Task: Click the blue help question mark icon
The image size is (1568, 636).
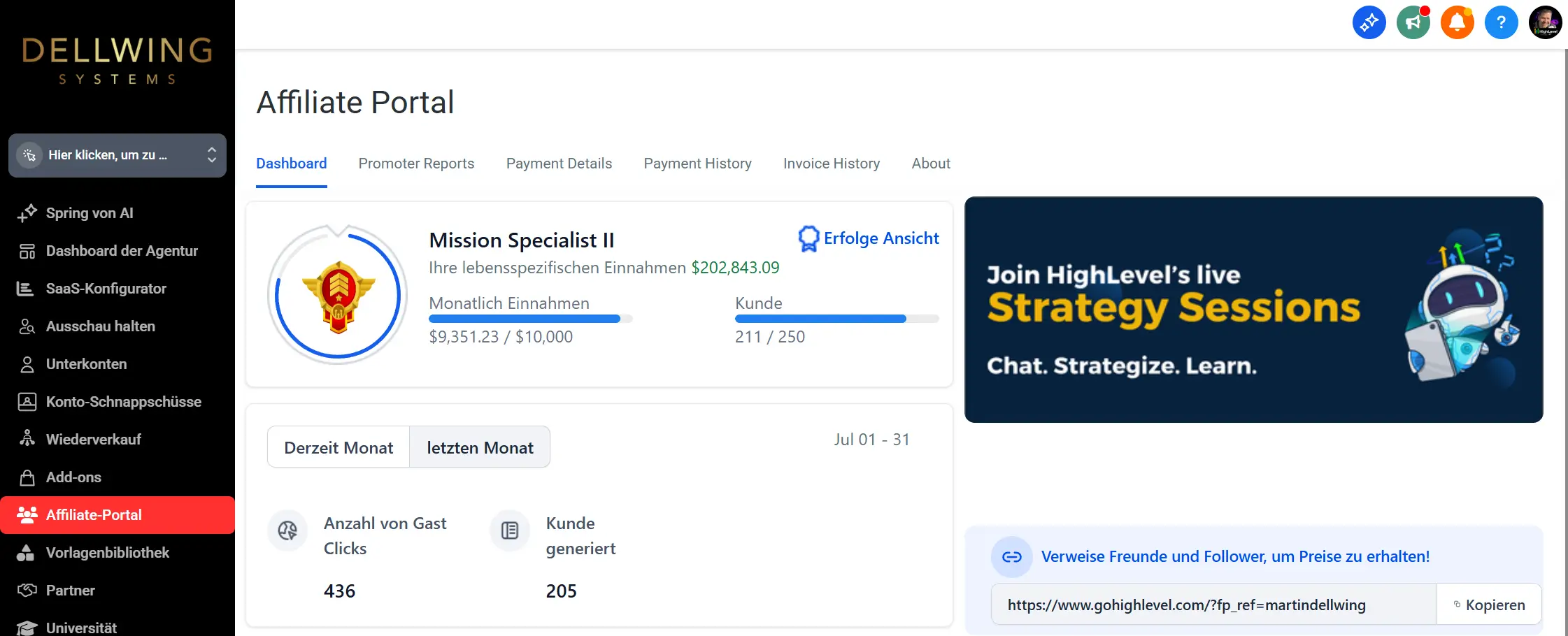Action: pos(1501,22)
